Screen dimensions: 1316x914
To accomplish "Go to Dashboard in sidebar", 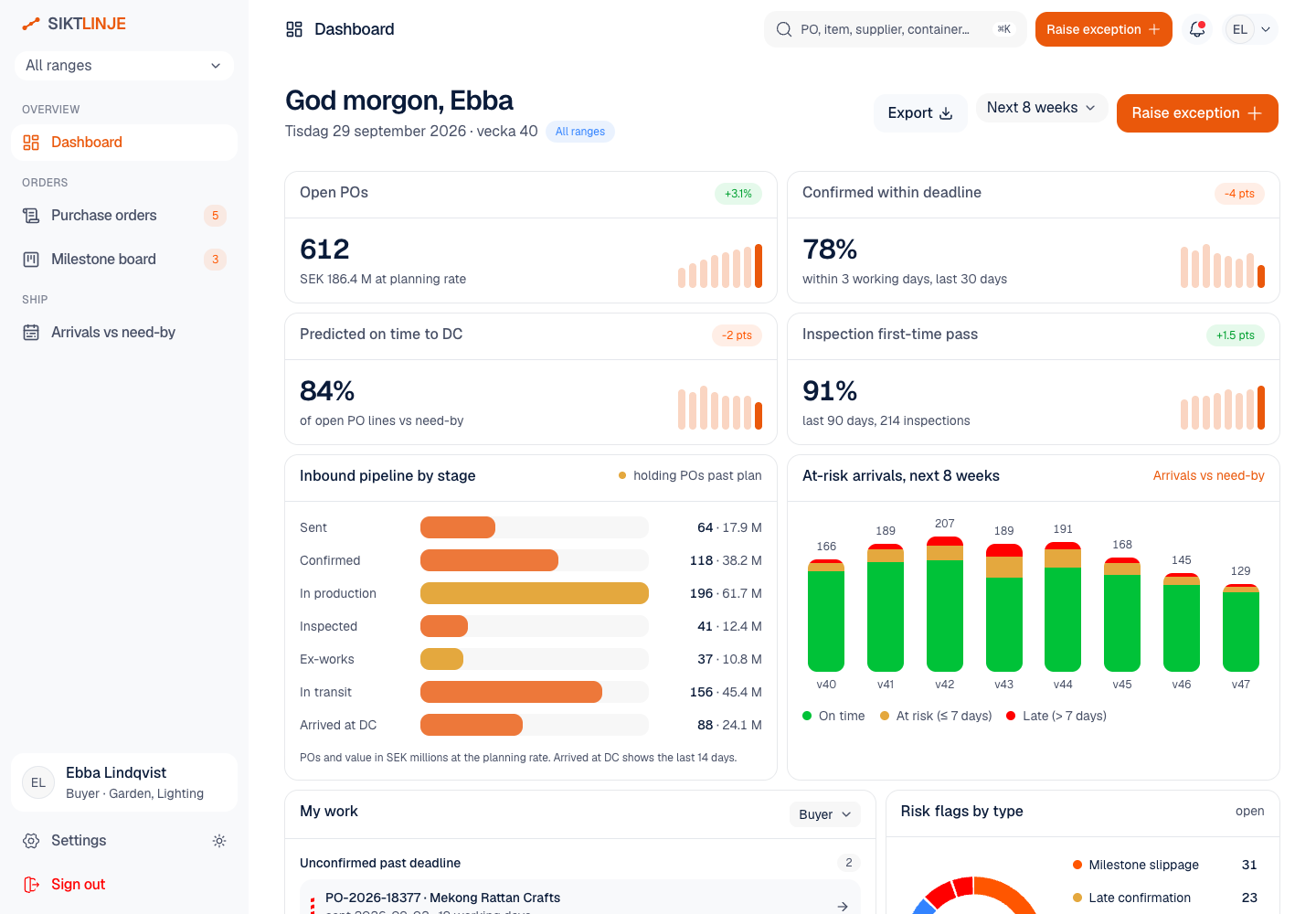I will click(x=124, y=143).
